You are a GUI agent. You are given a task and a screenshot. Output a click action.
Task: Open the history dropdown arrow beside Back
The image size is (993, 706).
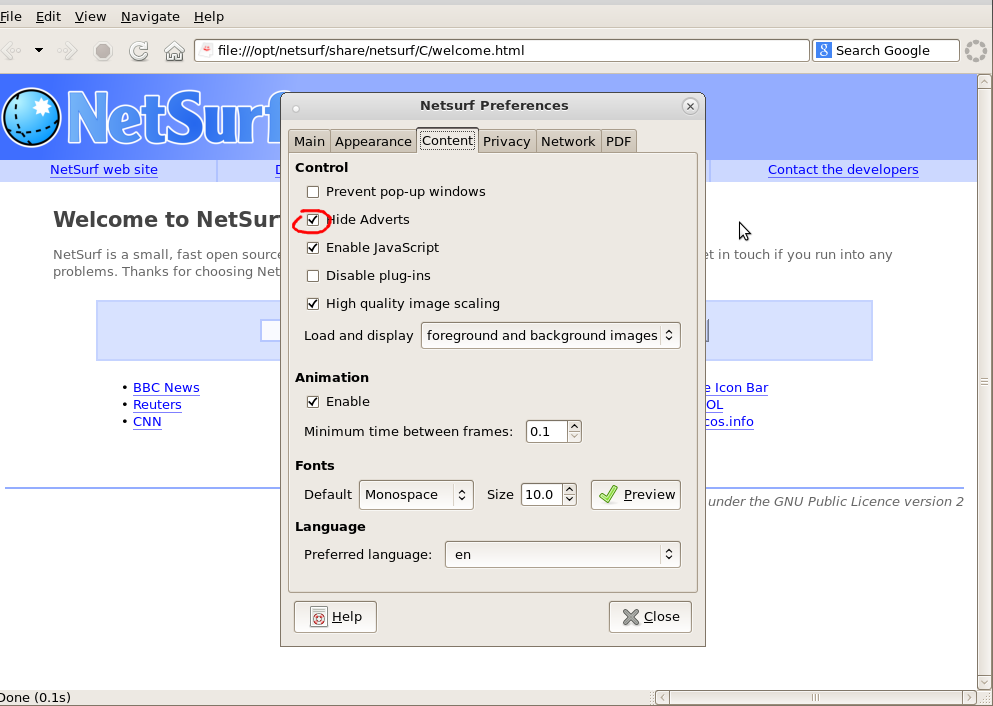click(39, 50)
